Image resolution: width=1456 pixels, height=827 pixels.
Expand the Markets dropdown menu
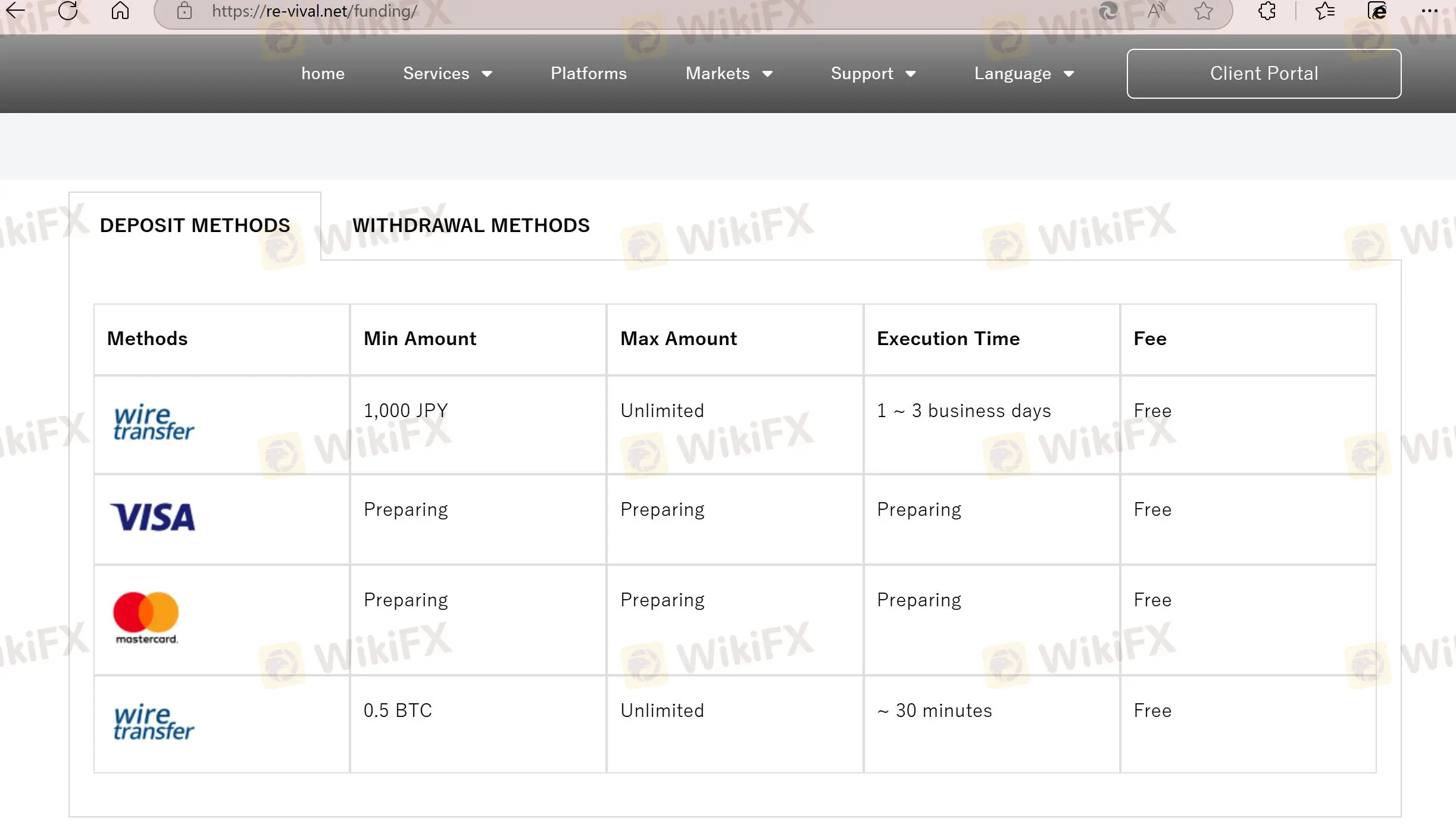click(729, 73)
